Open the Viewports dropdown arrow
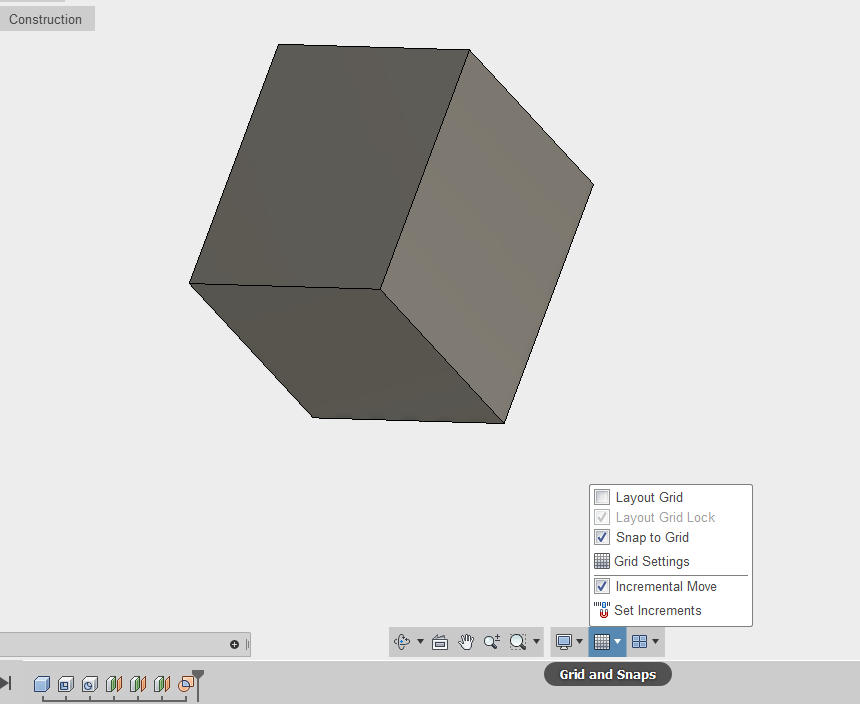This screenshot has height=704, width=860. pos(655,641)
